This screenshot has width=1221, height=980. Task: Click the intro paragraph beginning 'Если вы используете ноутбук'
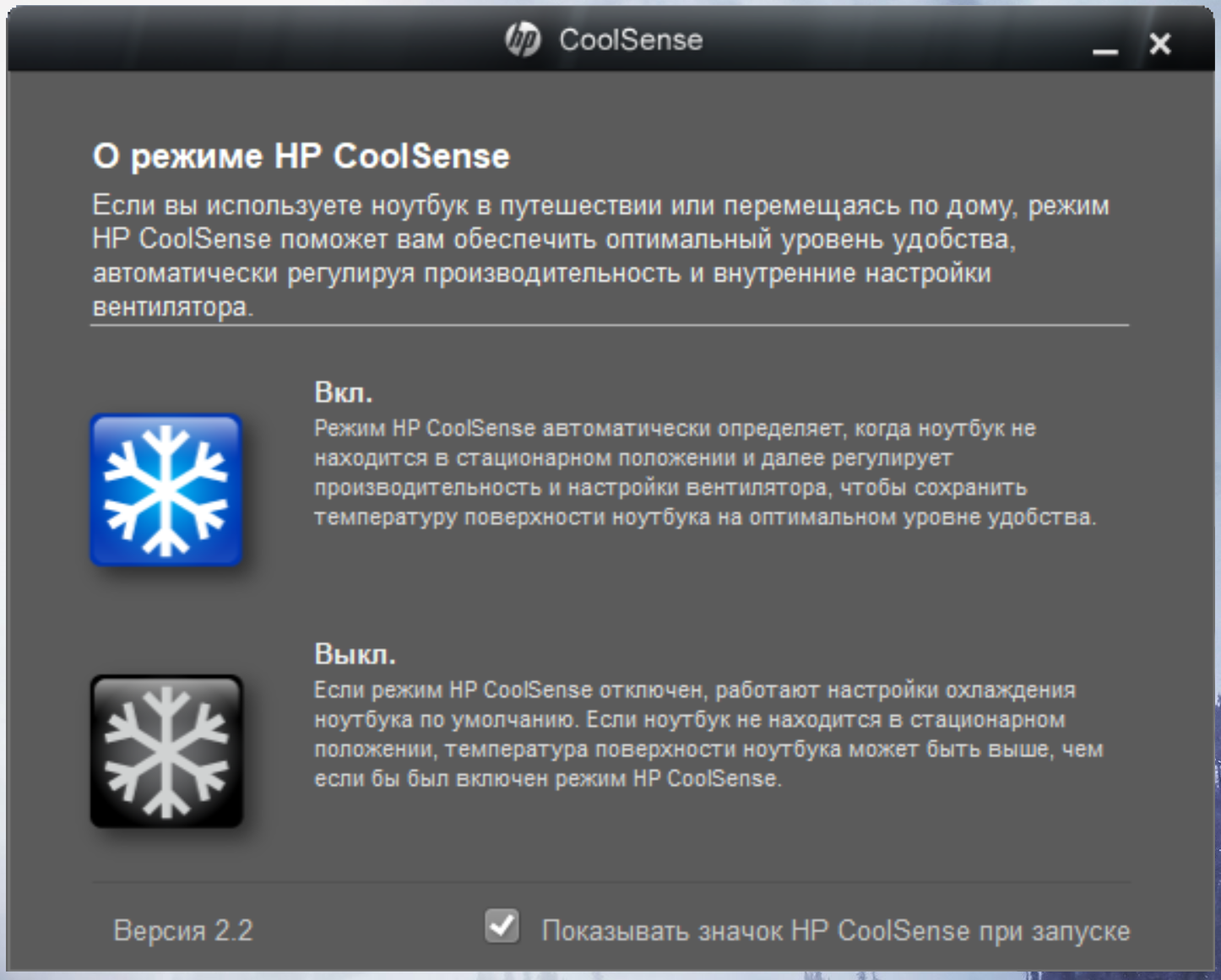(601, 256)
